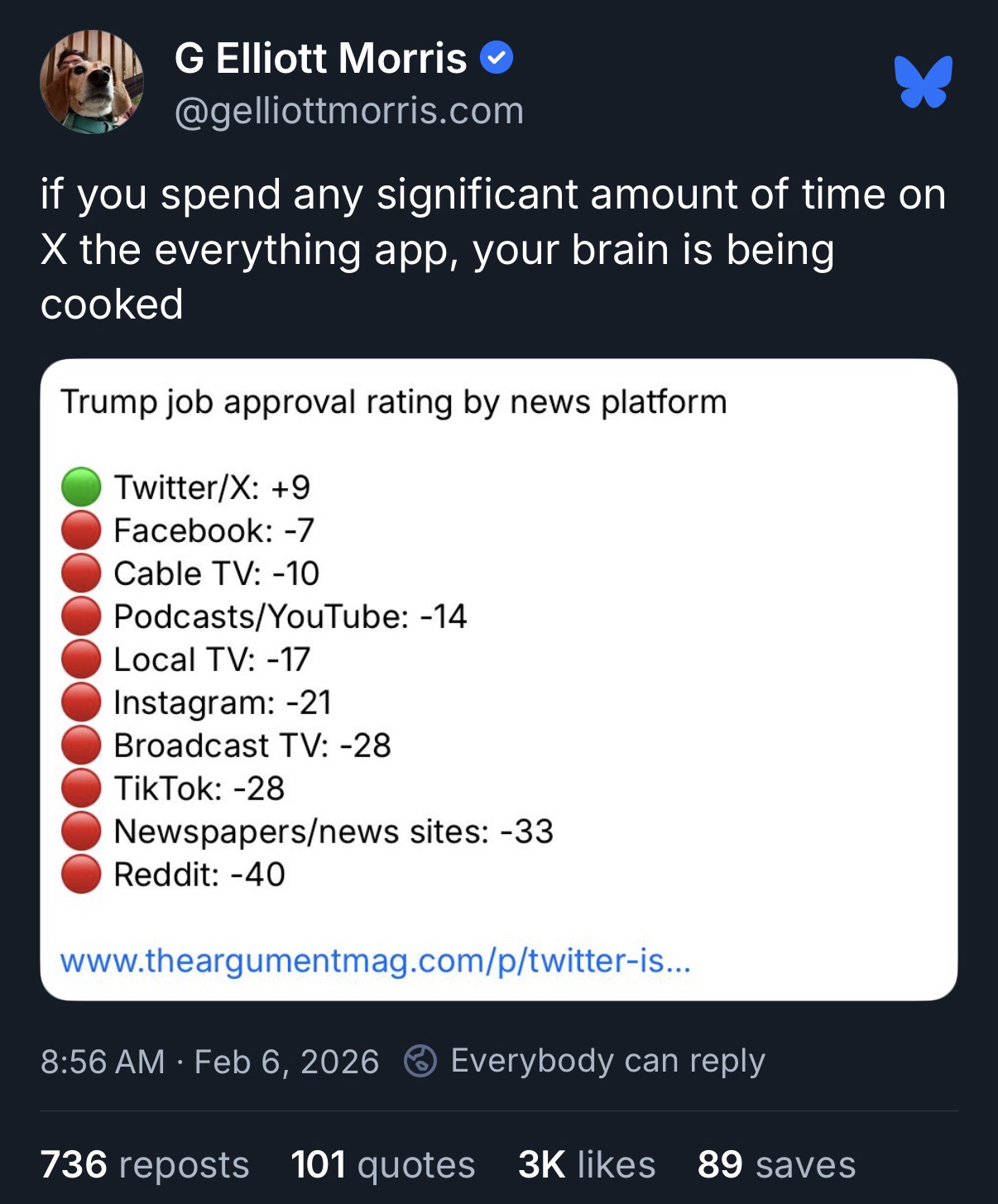The width and height of the screenshot is (998, 1204).
Task: View the 3K likes list
Action: [586, 1164]
